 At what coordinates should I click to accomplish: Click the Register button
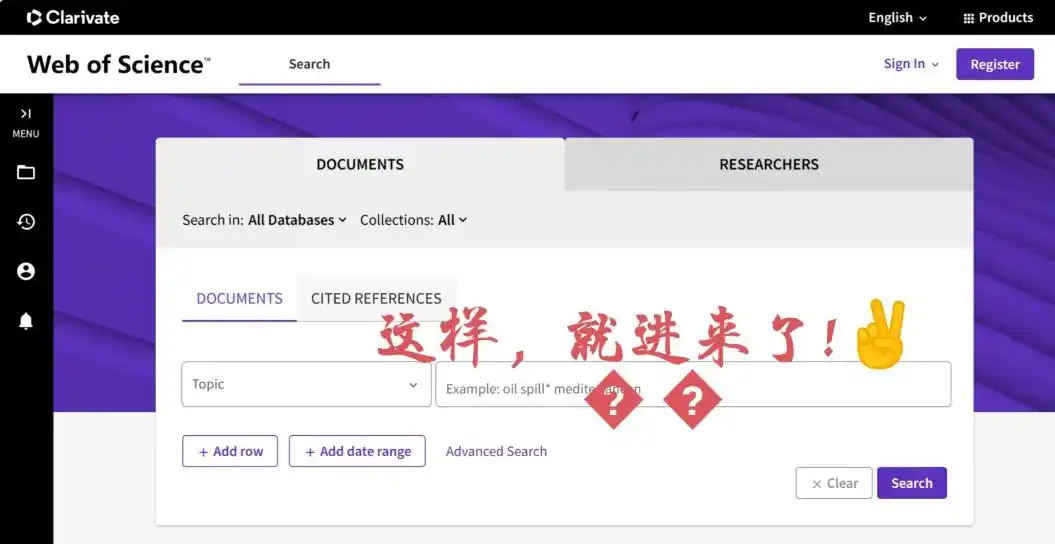[x=995, y=65]
